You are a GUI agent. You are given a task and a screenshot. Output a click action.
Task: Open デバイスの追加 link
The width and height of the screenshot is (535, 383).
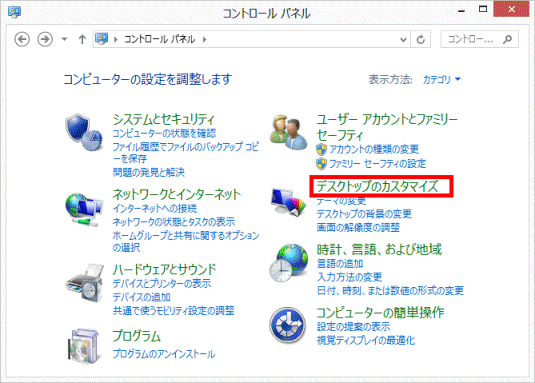pos(141,297)
